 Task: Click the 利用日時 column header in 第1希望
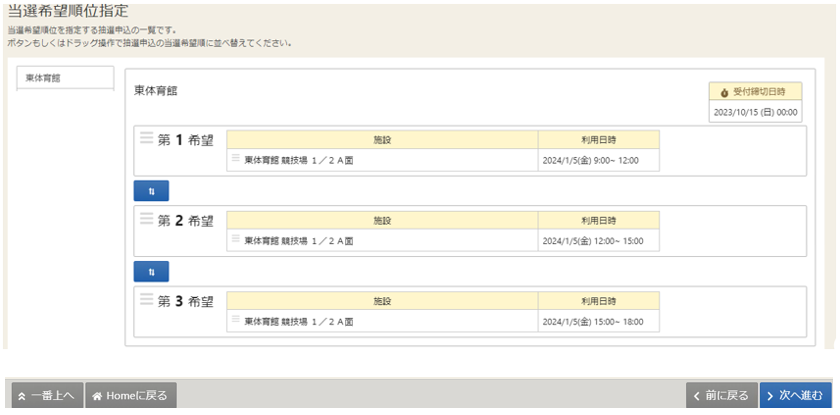coord(598,139)
